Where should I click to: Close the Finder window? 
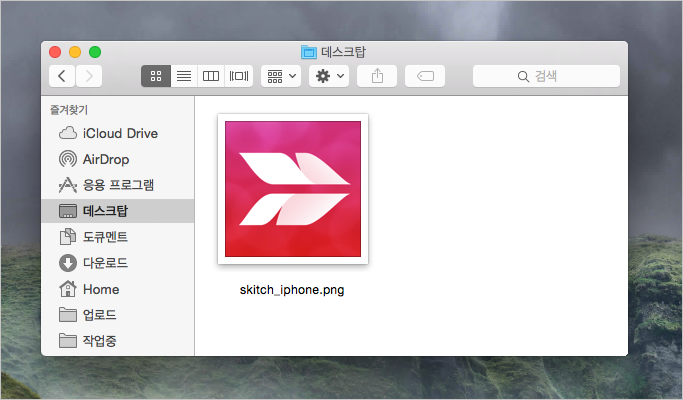(55, 52)
